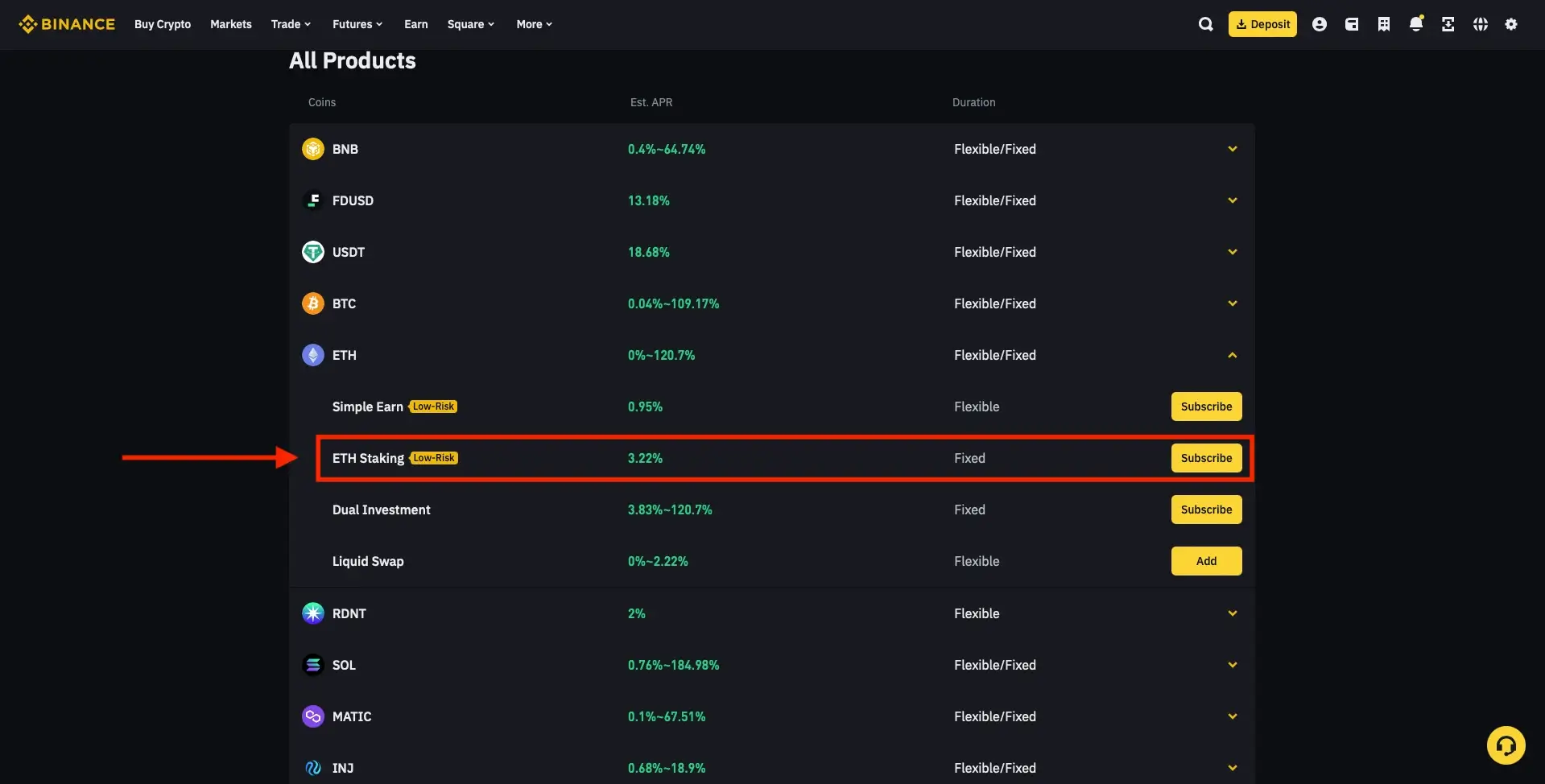Open the notifications bell icon

tap(1416, 24)
